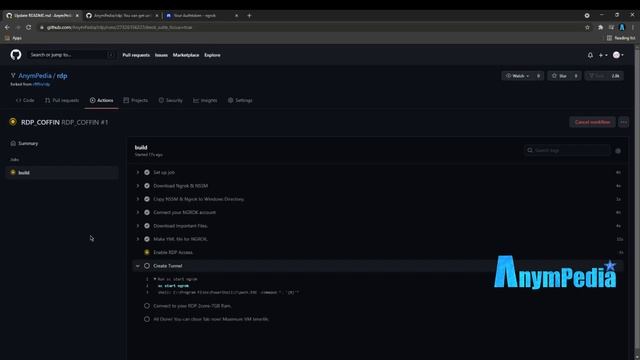The height and width of the screenshot is (360, 640).
Task: Switch to the Insights tab
Action: pos(205,100)
